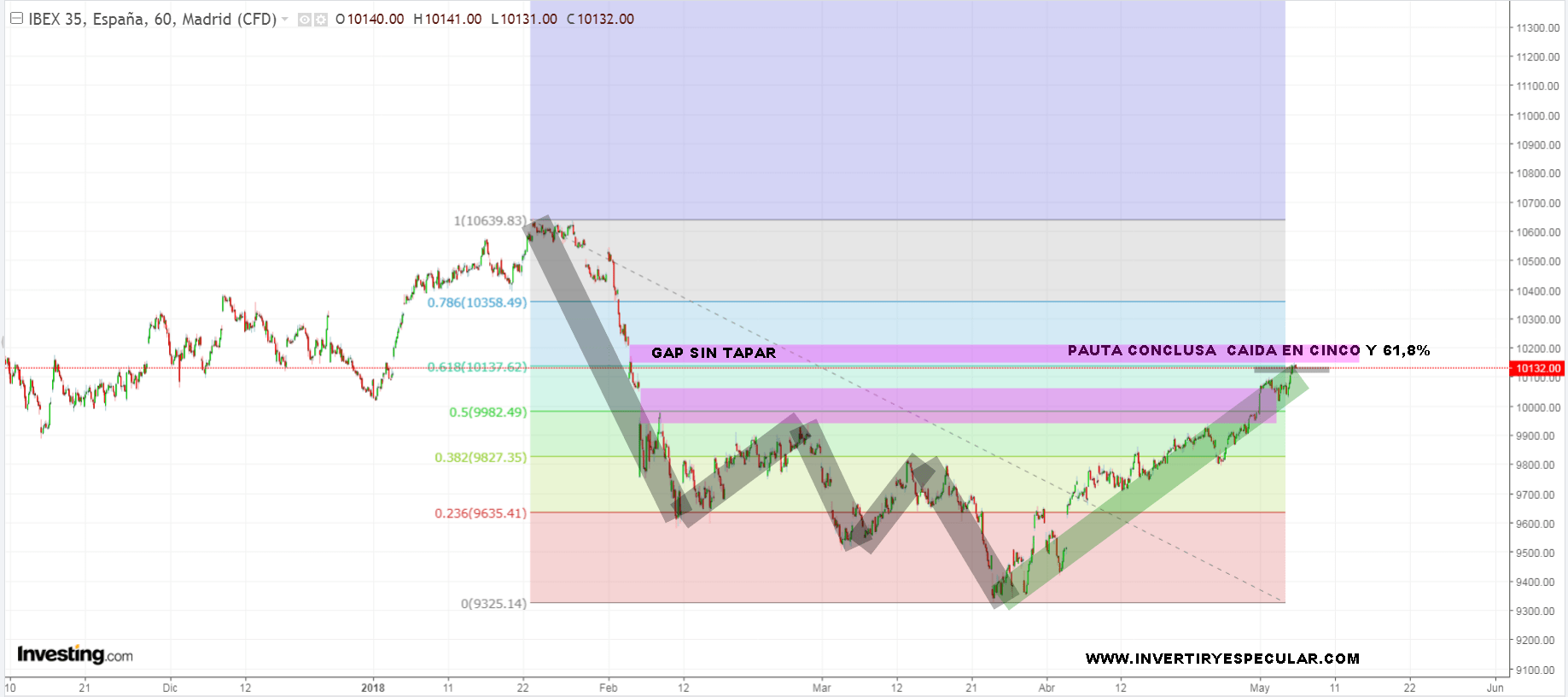Click the 0.786(10358.49) Fibonacci level label

(x=476, y=302)
